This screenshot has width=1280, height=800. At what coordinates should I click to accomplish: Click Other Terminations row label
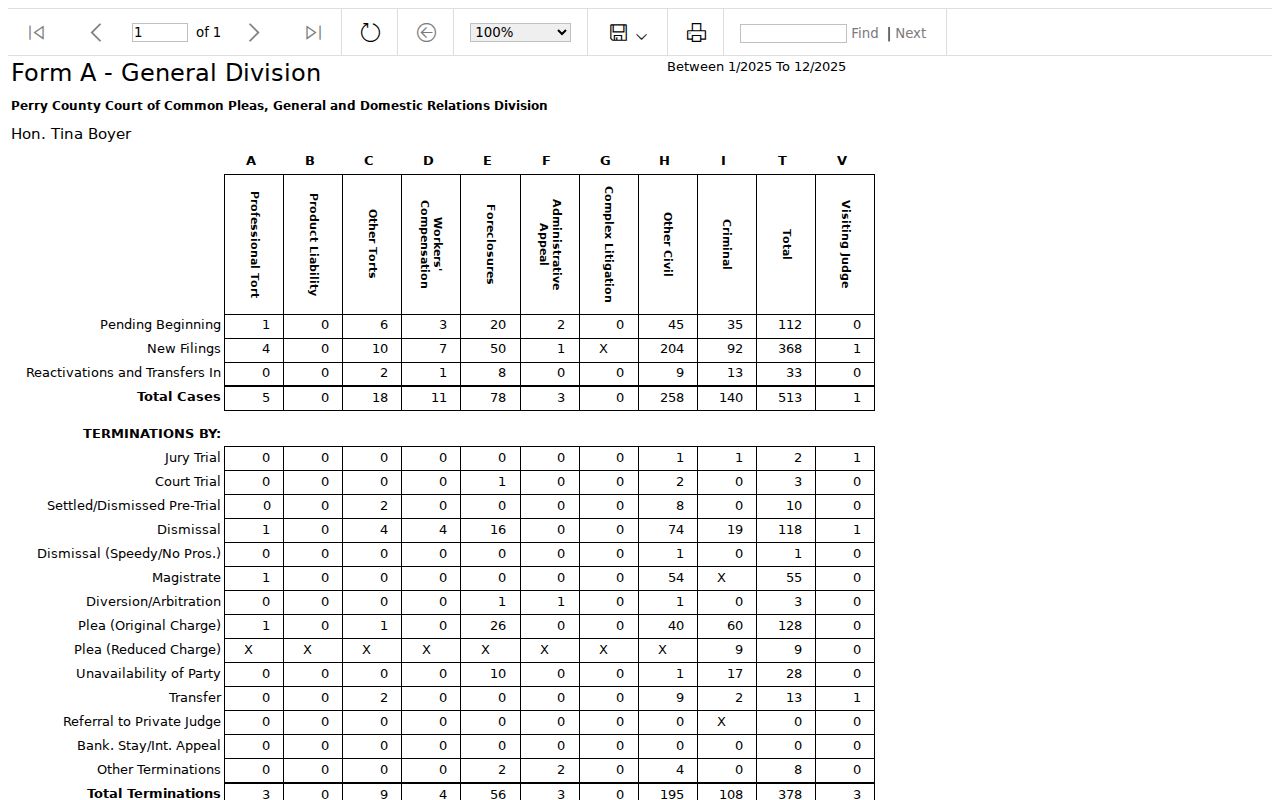click(158, 770)
